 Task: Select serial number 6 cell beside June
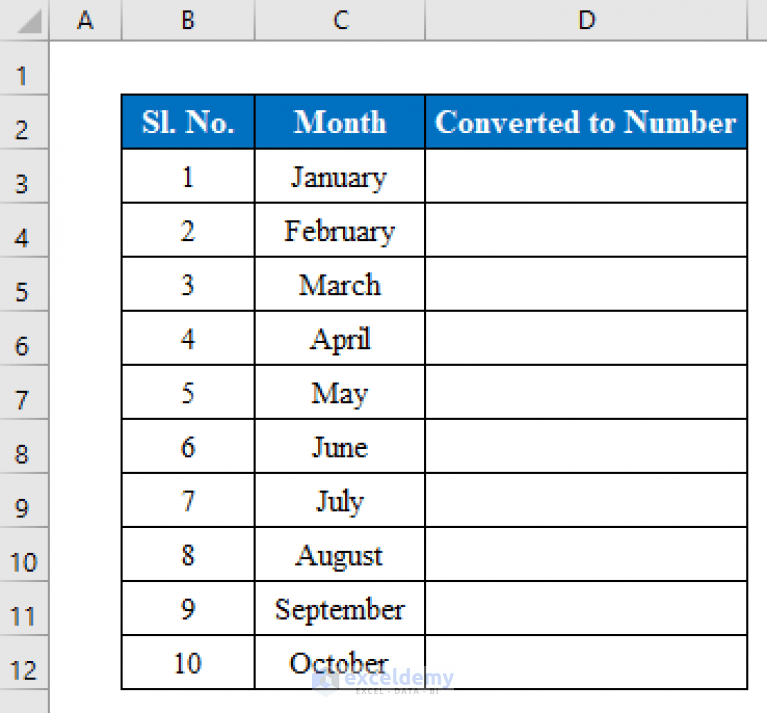[x=188, y=446]
